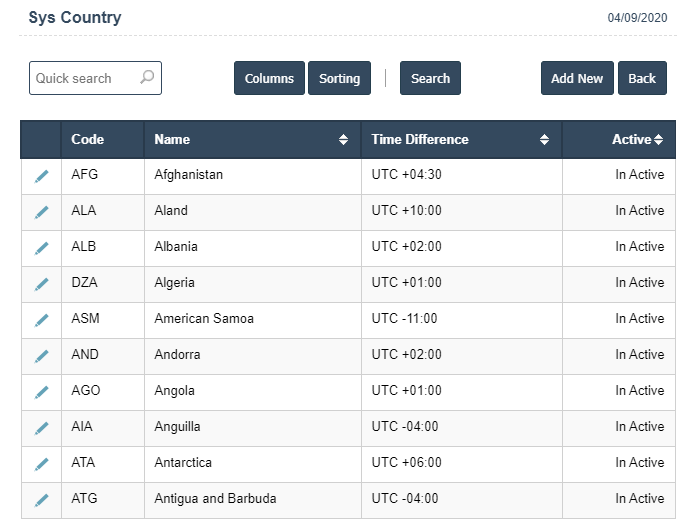Click the magnifier icon in Quick search
Viewport: 700px width, 532px height.
click(x=147, y=78)
